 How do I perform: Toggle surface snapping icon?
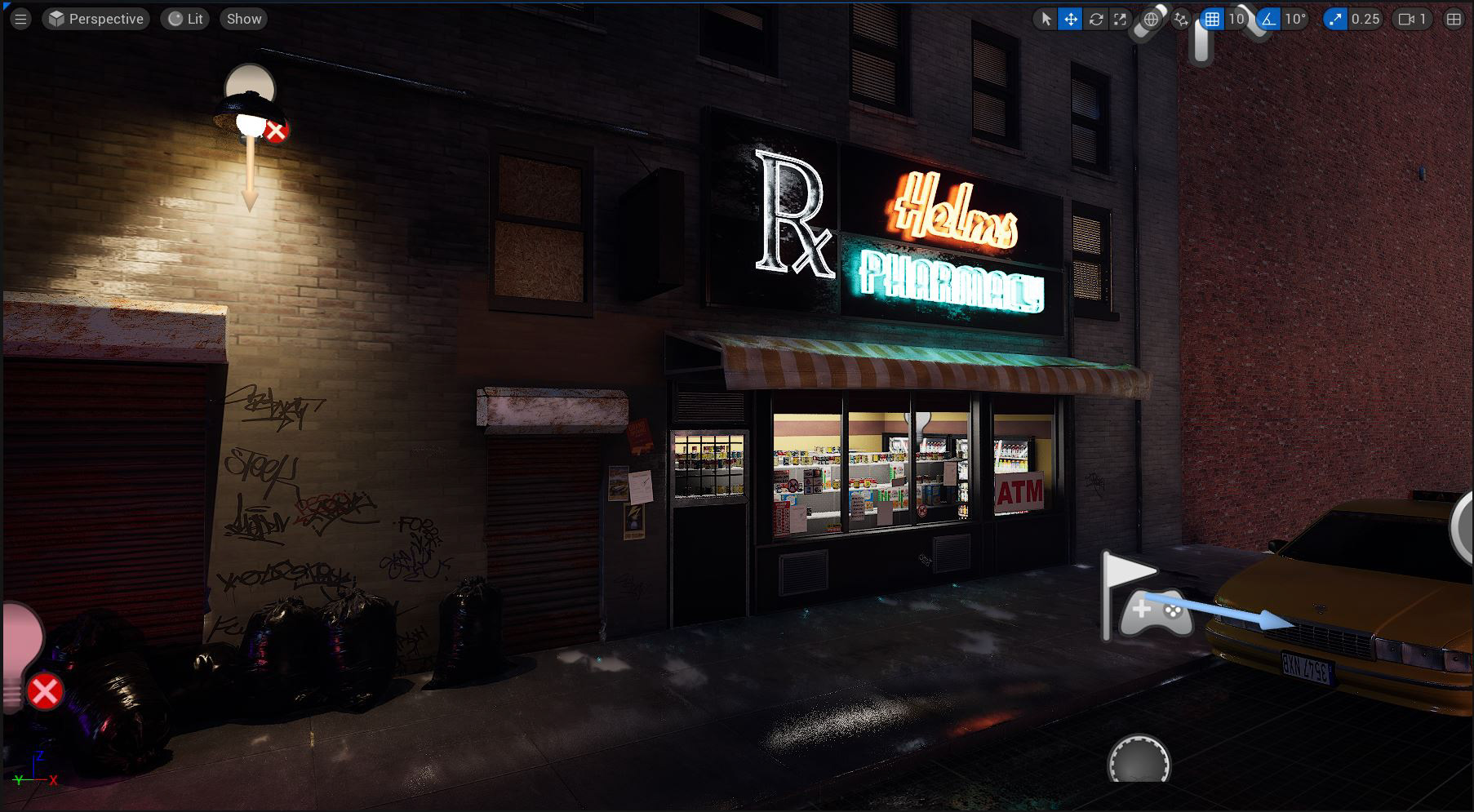click(1181, 19)
